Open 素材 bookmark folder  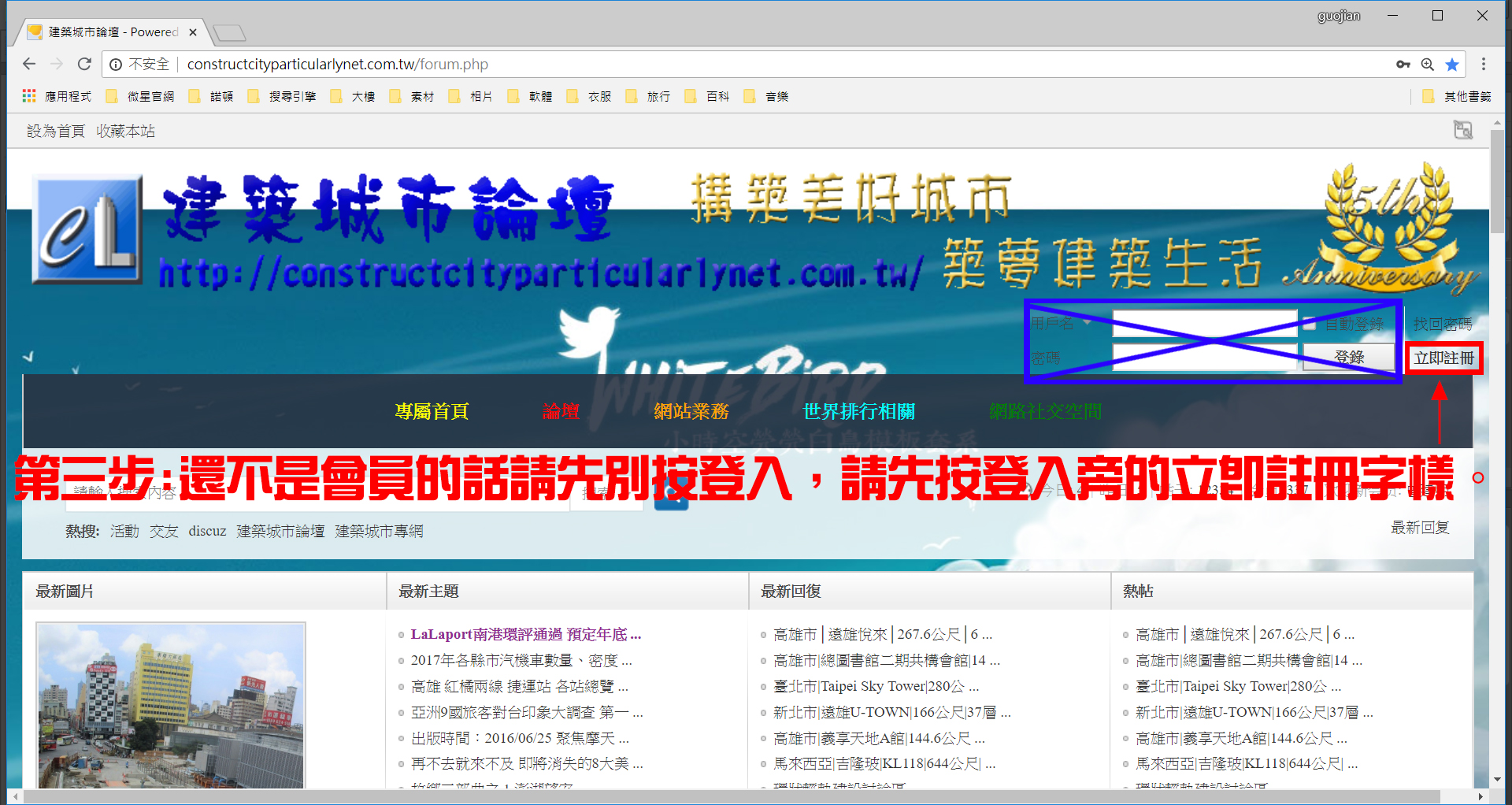pos(412,96)
